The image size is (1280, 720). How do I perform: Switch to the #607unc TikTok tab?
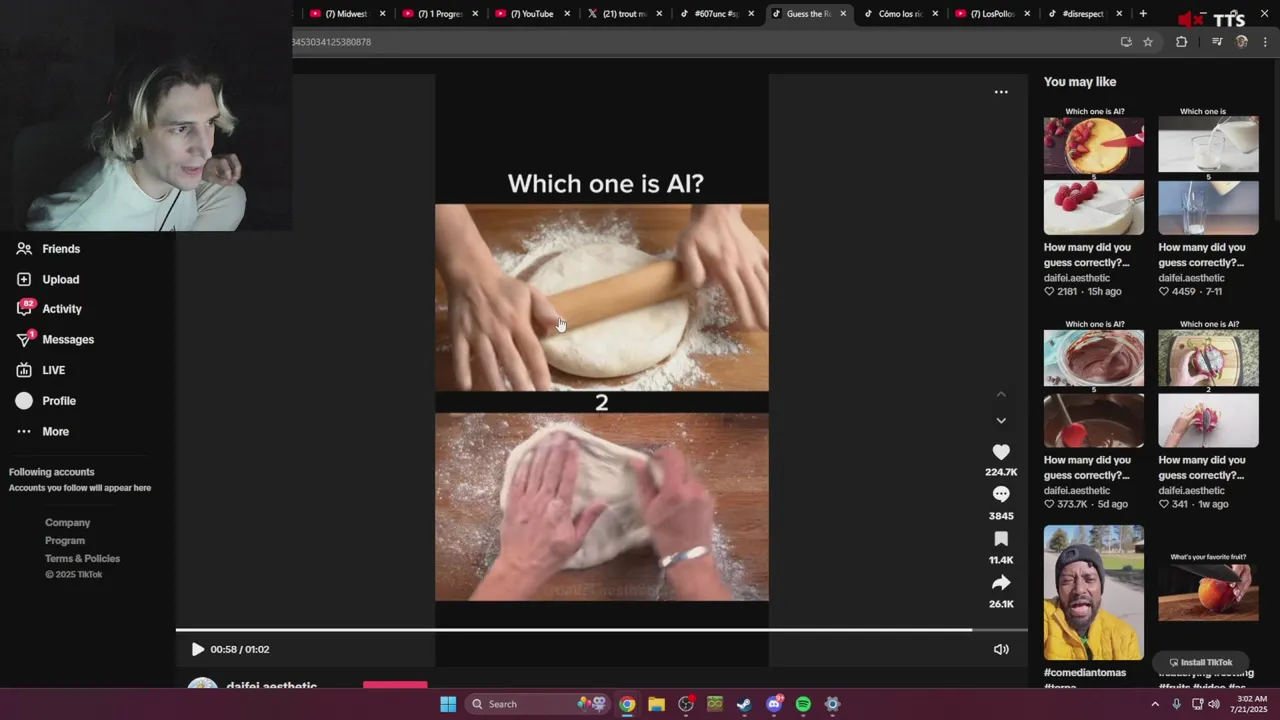(716, 14)
